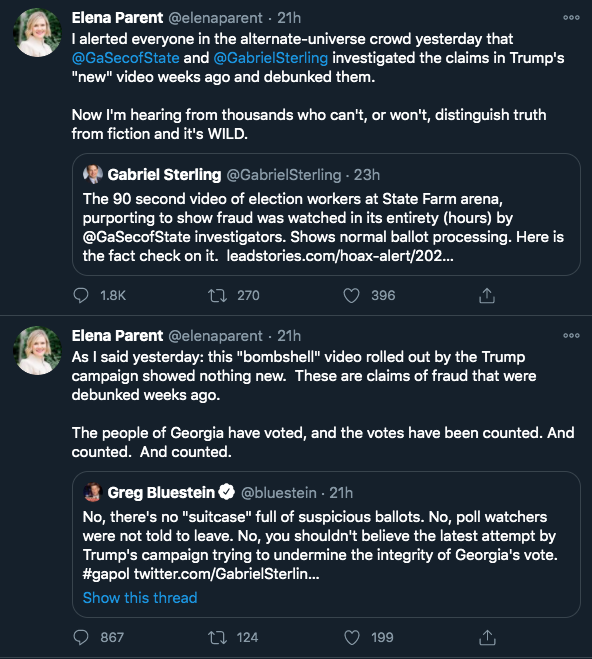Retweet the tweet with 124 retweets
The image size is (592, 659).
(x=218, y=638)
